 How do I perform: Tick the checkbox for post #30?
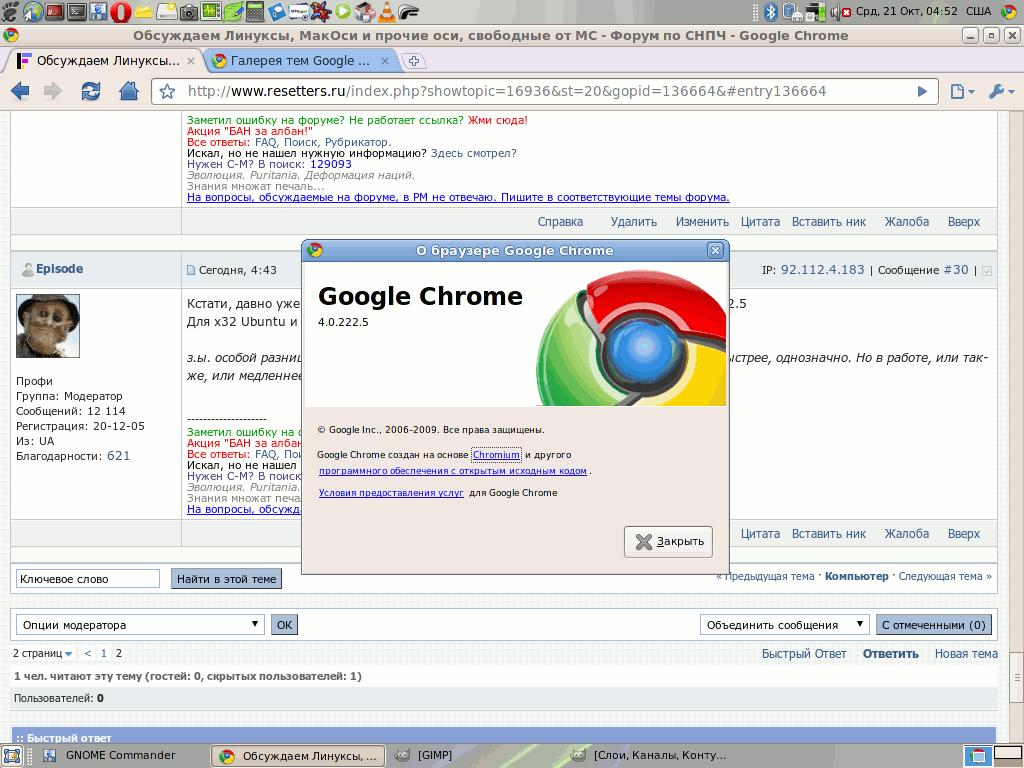point(987,270)
